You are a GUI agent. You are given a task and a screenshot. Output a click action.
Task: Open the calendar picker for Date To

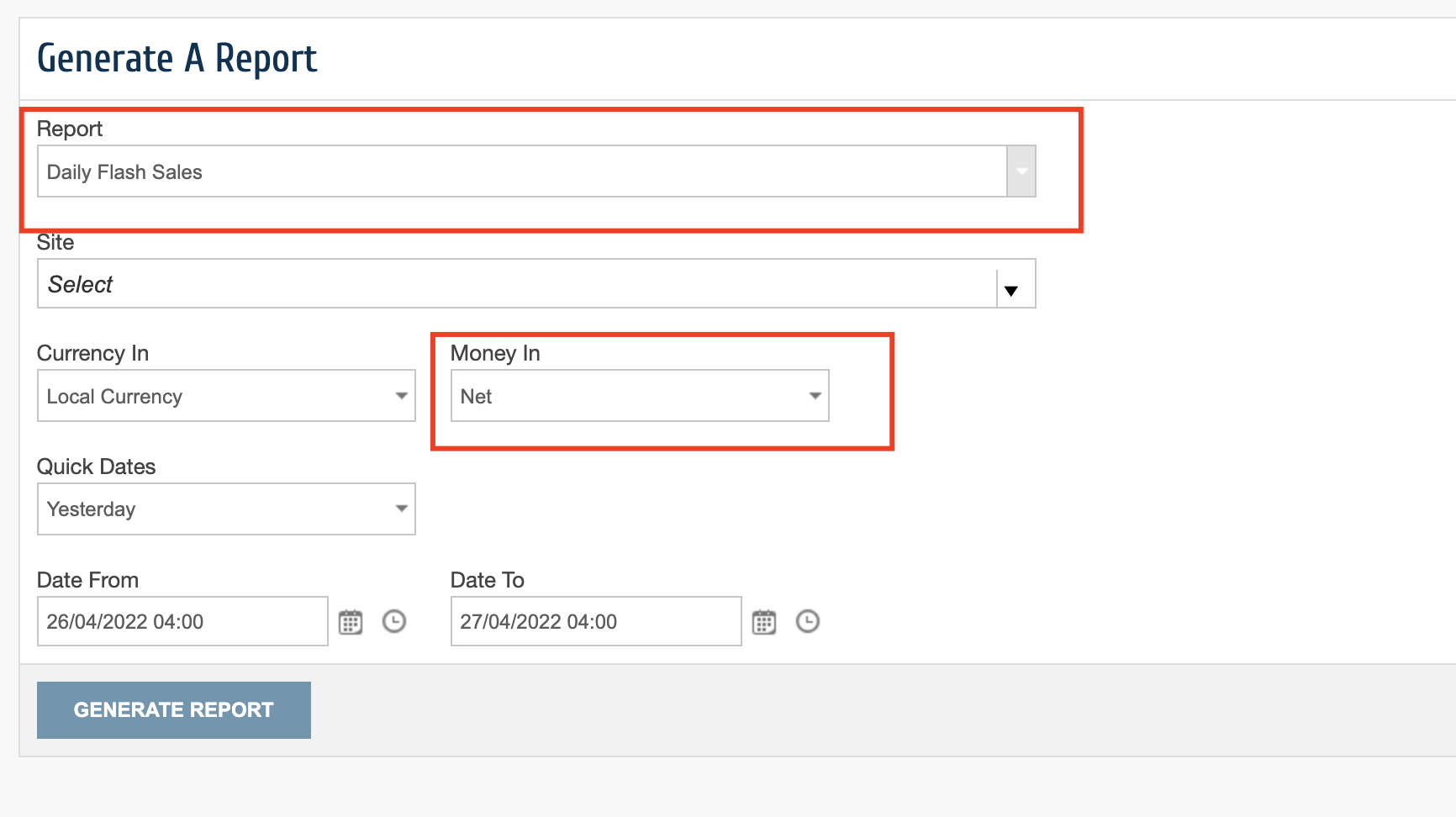(x=763, y=621)
